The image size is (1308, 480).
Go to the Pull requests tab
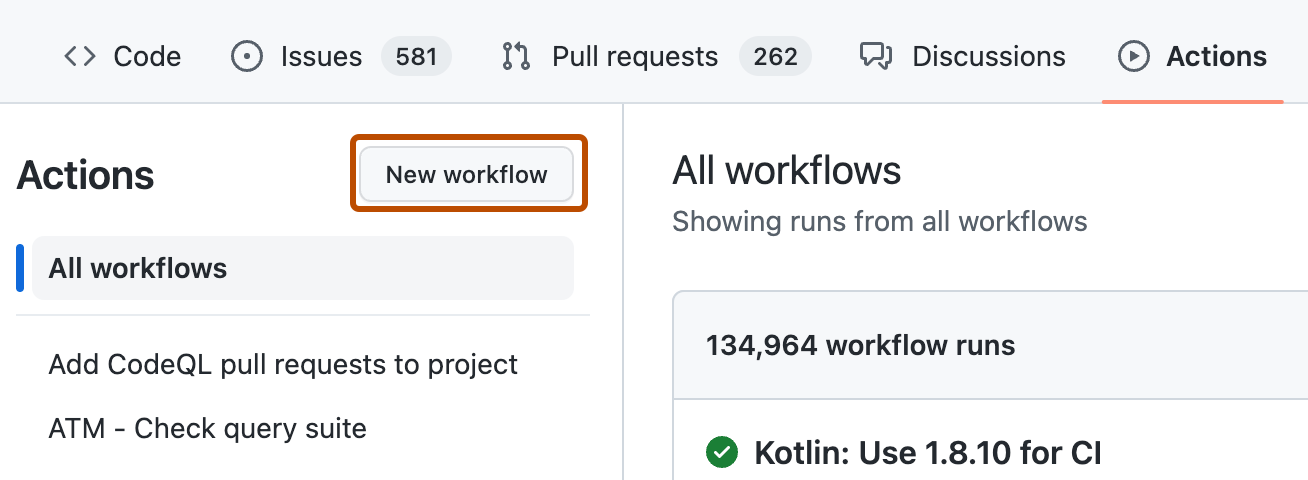[634, 56]
